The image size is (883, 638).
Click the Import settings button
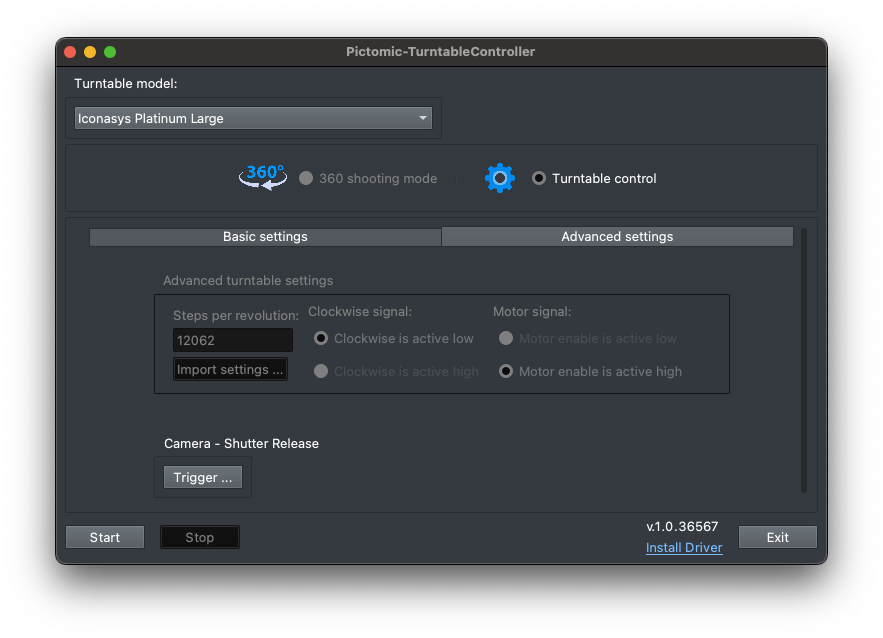pyautogui.click(x=230, y=369)
